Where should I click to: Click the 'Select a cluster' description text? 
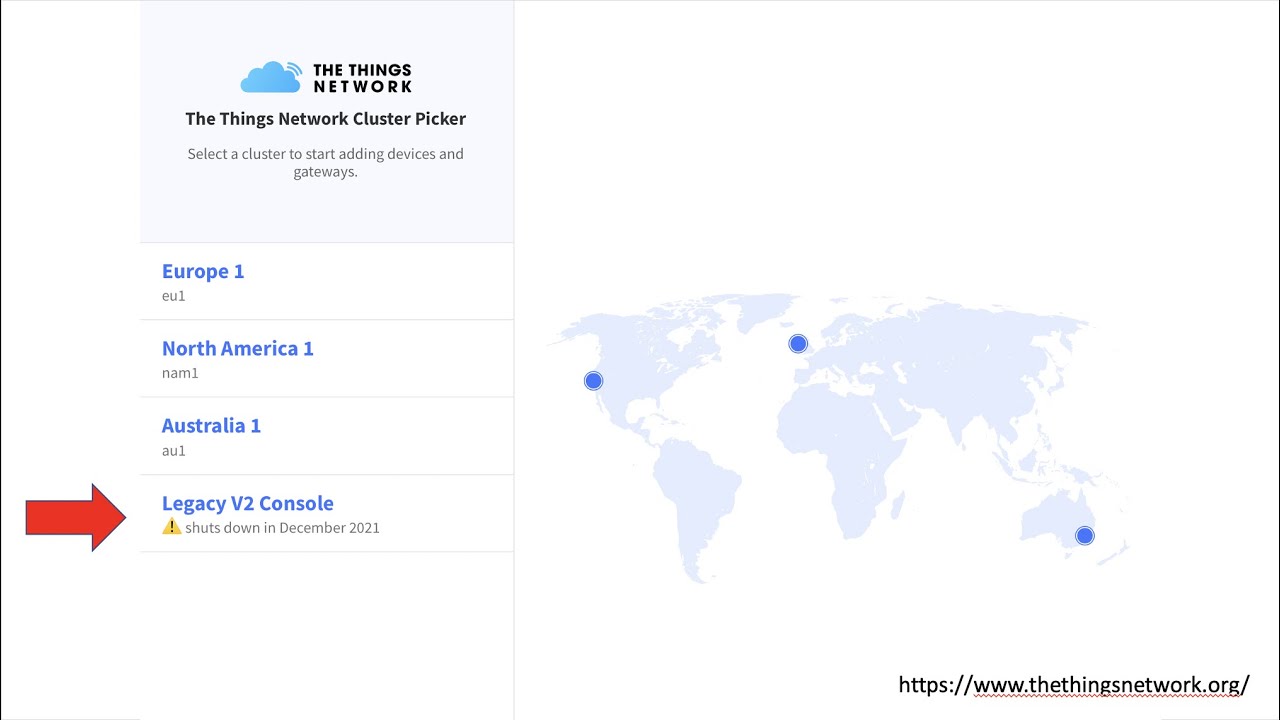coord(326,162)
